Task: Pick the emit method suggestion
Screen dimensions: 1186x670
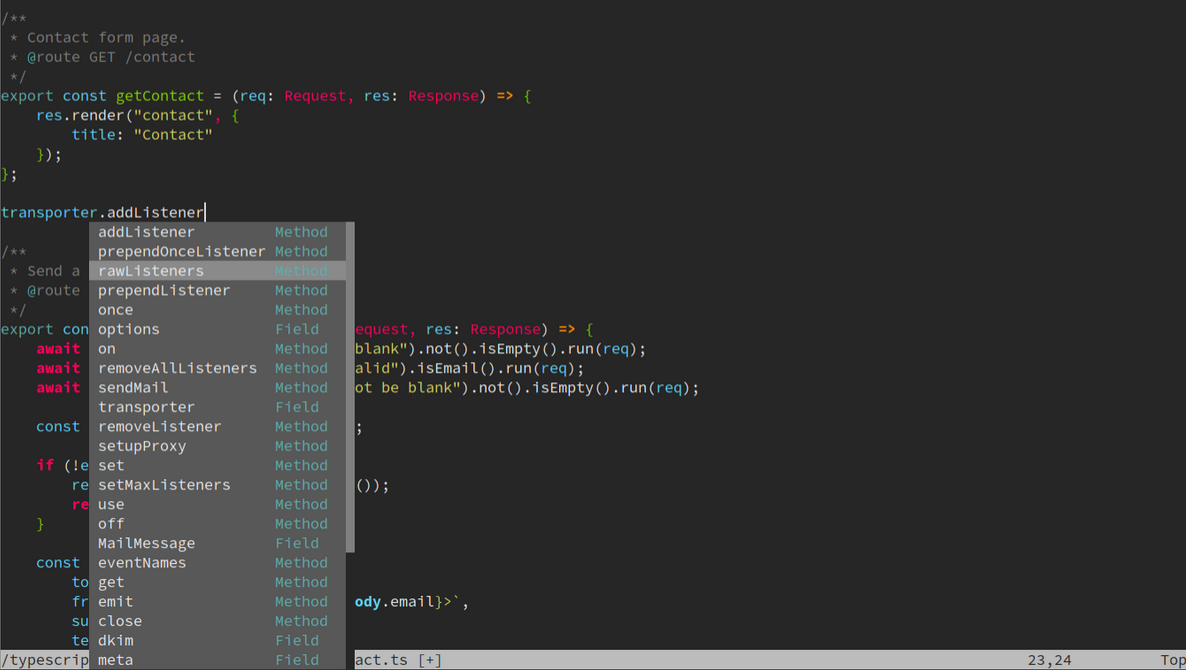Action: coord(116,602)
